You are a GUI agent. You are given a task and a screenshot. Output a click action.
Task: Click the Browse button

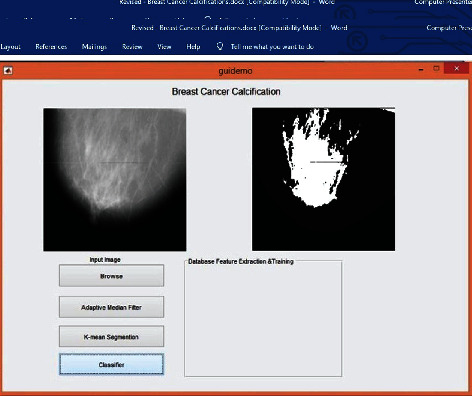(111, 276)
